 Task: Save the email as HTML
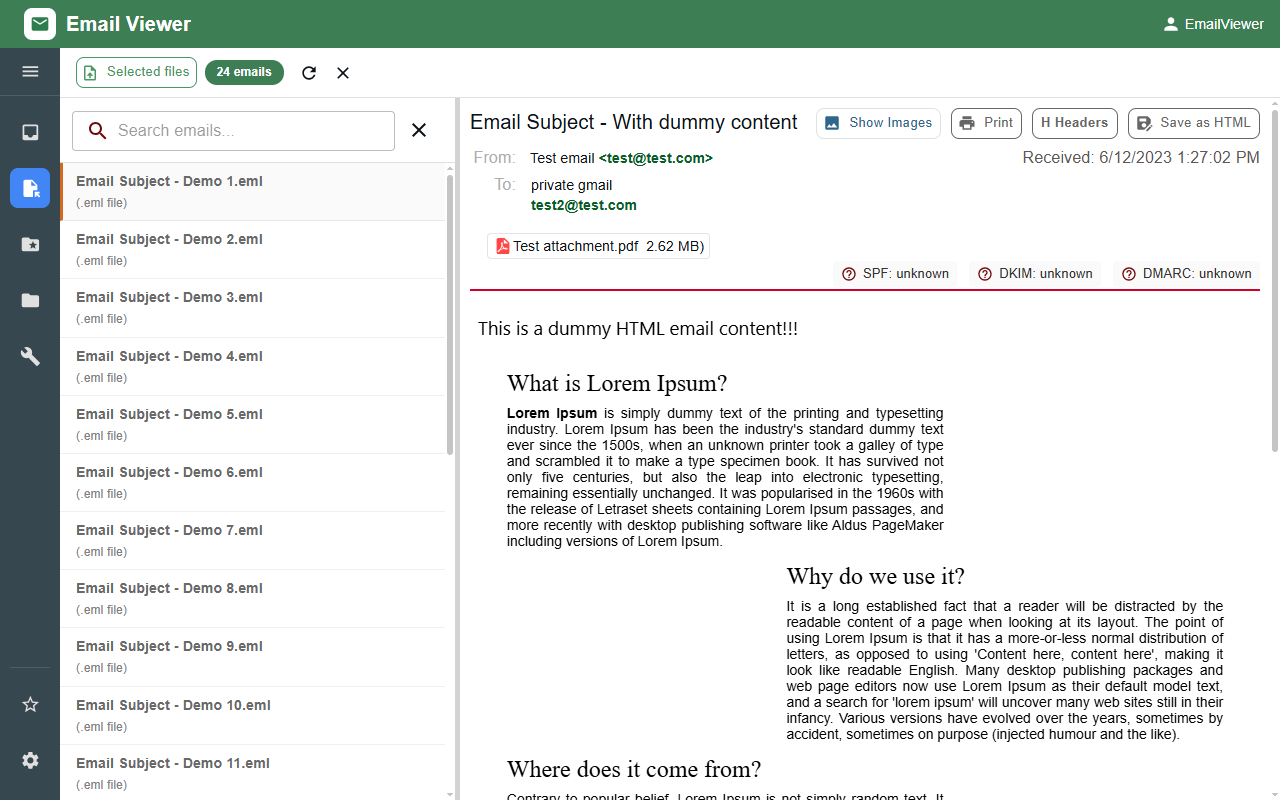(x=1194, y=123)
